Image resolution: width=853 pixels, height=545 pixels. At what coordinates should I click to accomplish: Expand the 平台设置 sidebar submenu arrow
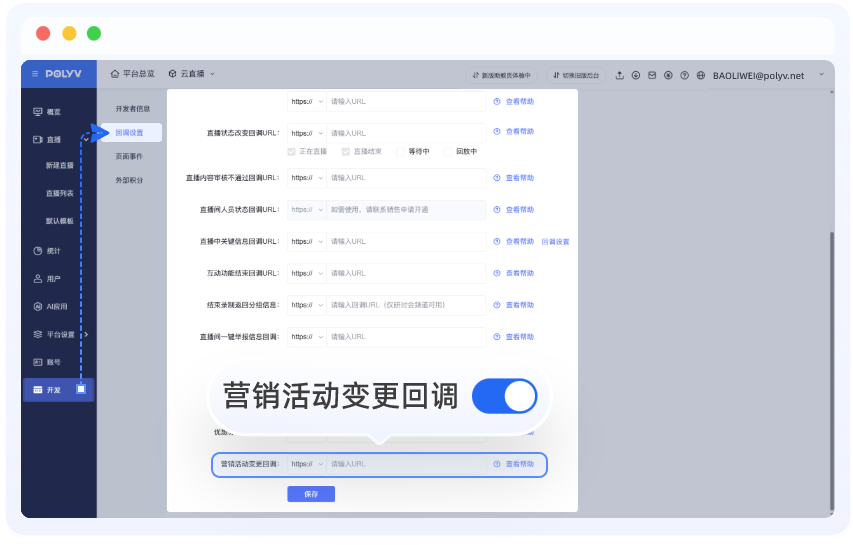pyautogui.click(x=86, y=334)
